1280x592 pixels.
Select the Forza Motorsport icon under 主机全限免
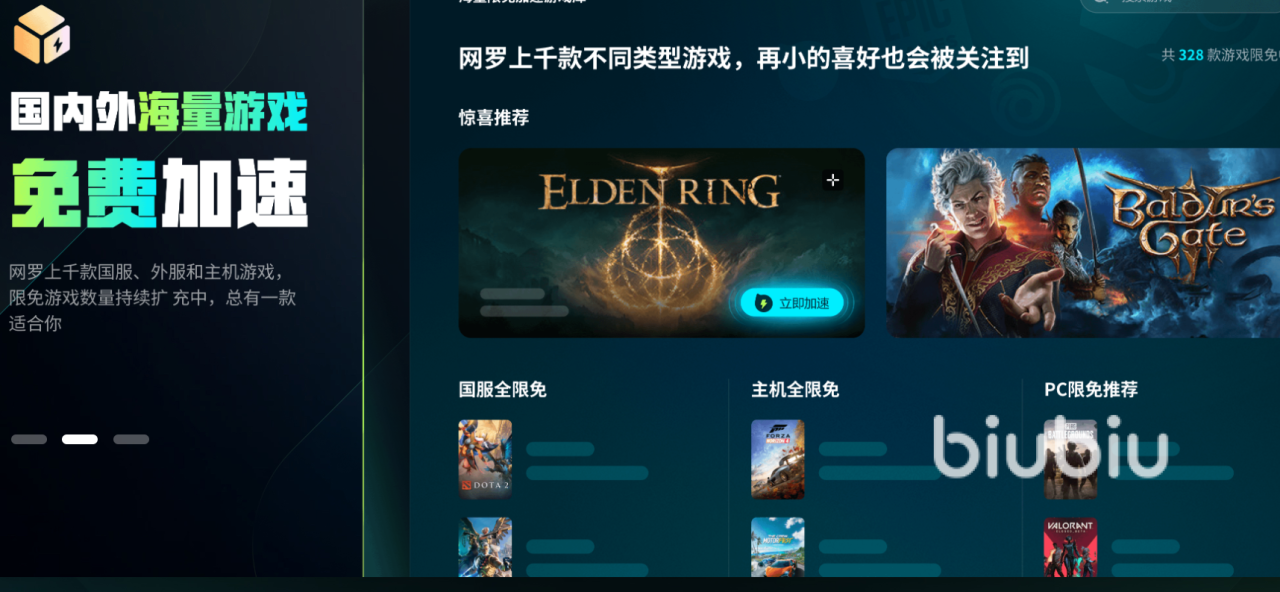[778, 547]
